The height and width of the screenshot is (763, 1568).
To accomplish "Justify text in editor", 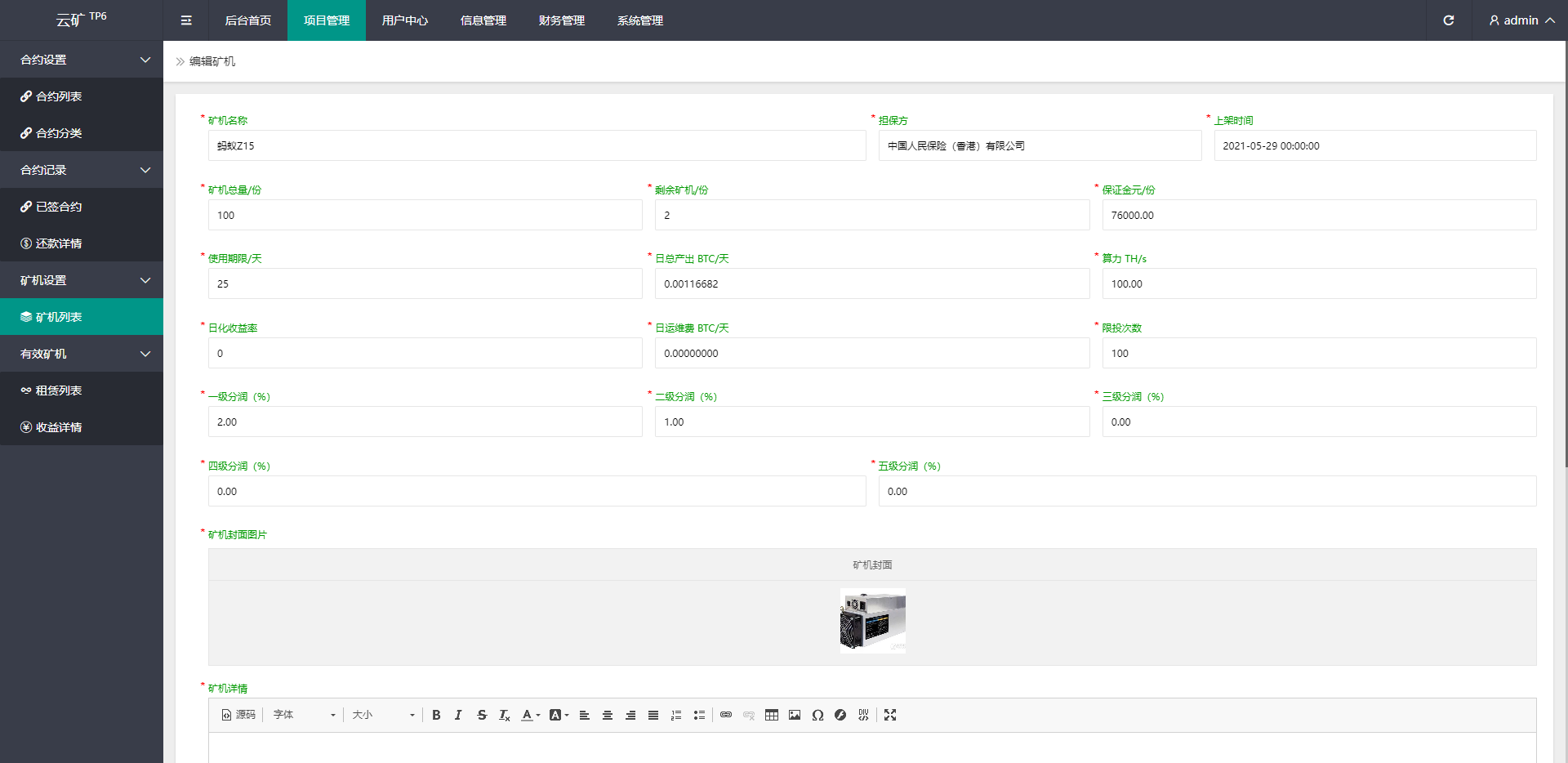I will [653, 715].
